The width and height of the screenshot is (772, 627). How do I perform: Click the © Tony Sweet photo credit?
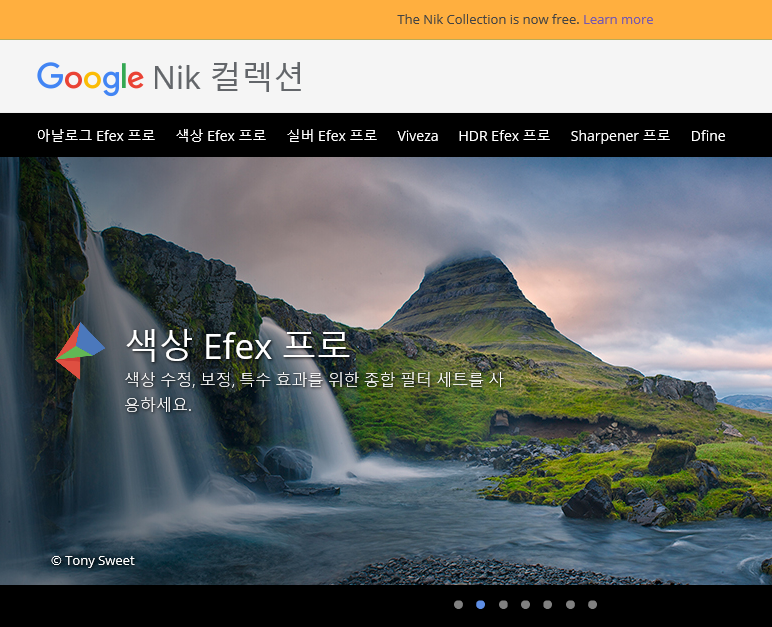click(x=93, y=561)
